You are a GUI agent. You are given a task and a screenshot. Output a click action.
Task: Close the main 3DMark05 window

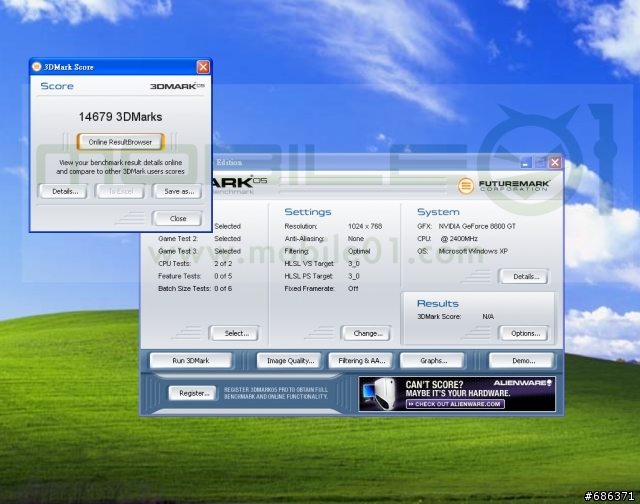point(555,162)
